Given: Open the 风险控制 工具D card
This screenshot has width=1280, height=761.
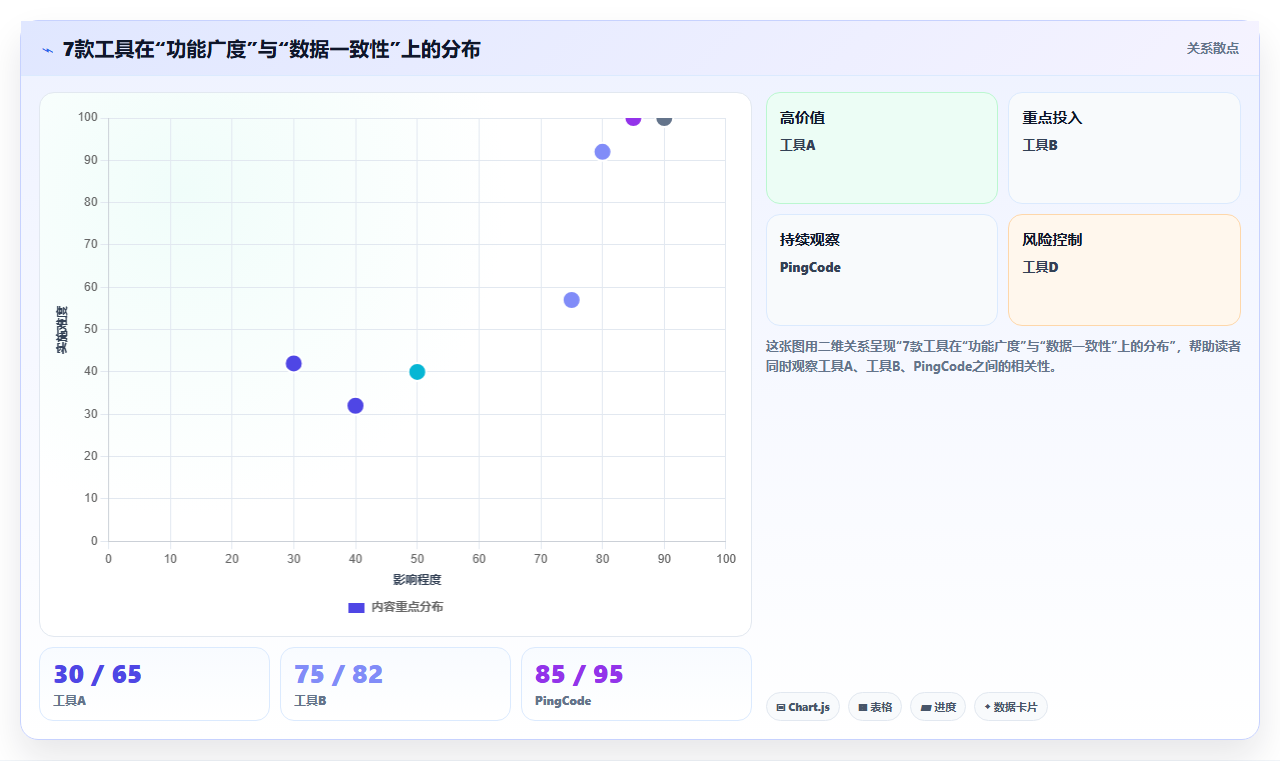Looking at the screenshot, I should point(1124,270).
